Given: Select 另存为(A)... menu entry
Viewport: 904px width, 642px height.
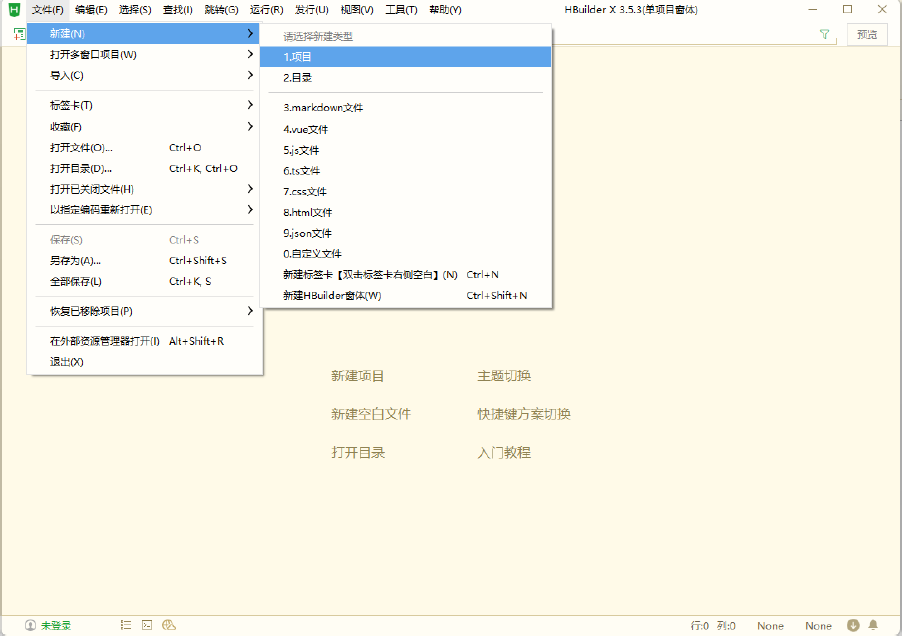Looking at the screenshot, I should pyautogui.click(x=145, y=260).
